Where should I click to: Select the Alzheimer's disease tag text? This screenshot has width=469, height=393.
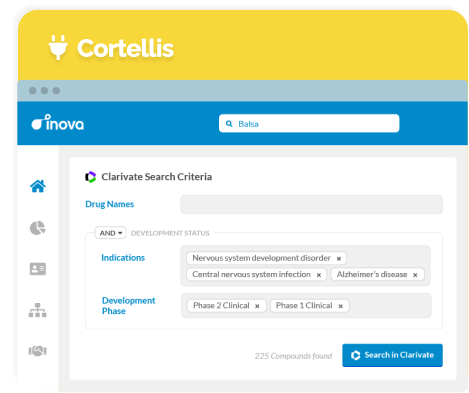coord(372,274)
